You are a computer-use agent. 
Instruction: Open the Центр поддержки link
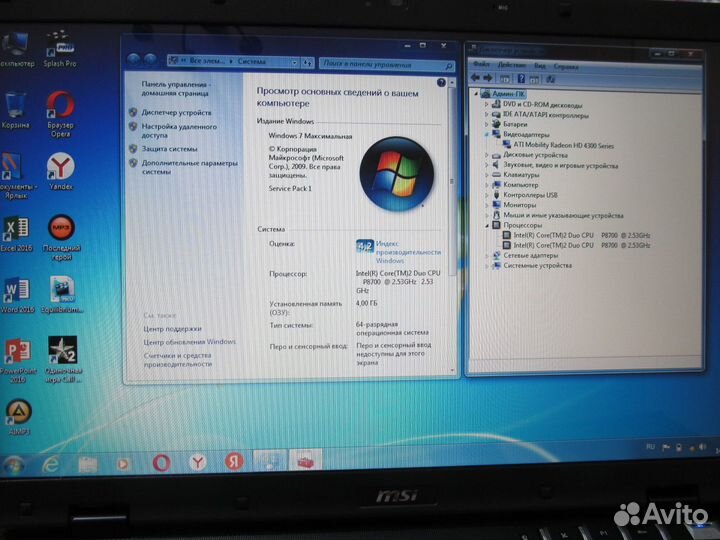click(x=172, y=329)
